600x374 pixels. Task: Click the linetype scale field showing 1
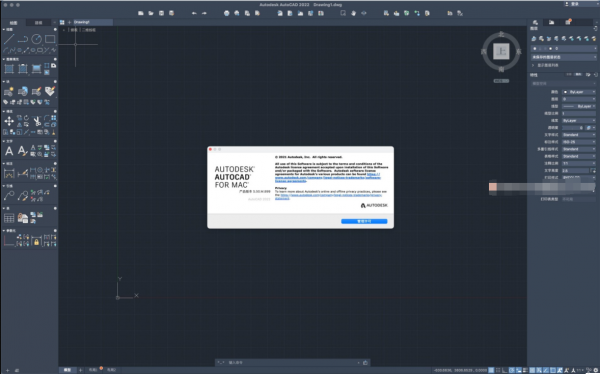tap(579, 113)
